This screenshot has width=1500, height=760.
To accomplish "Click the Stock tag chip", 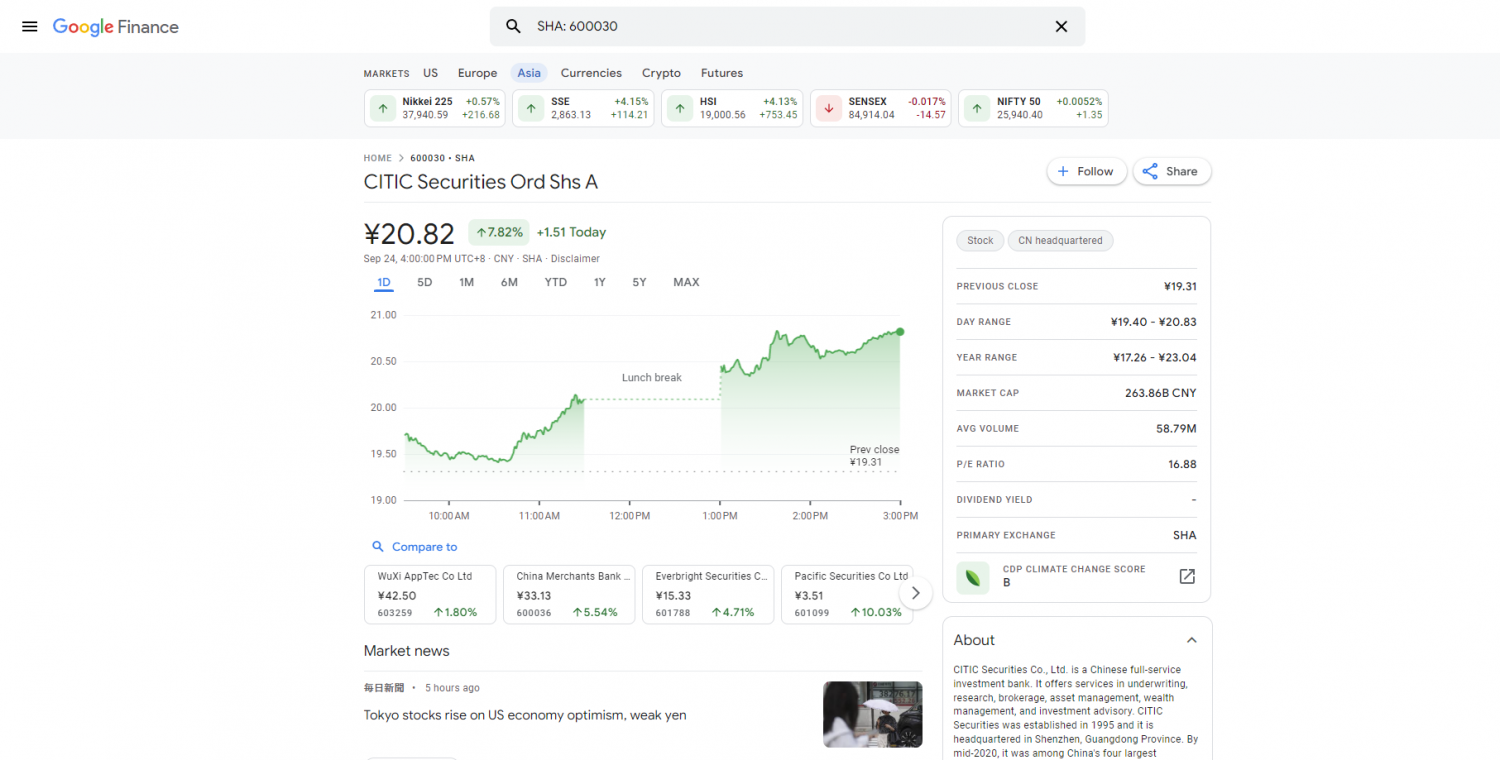I will (x=980, y=241).
